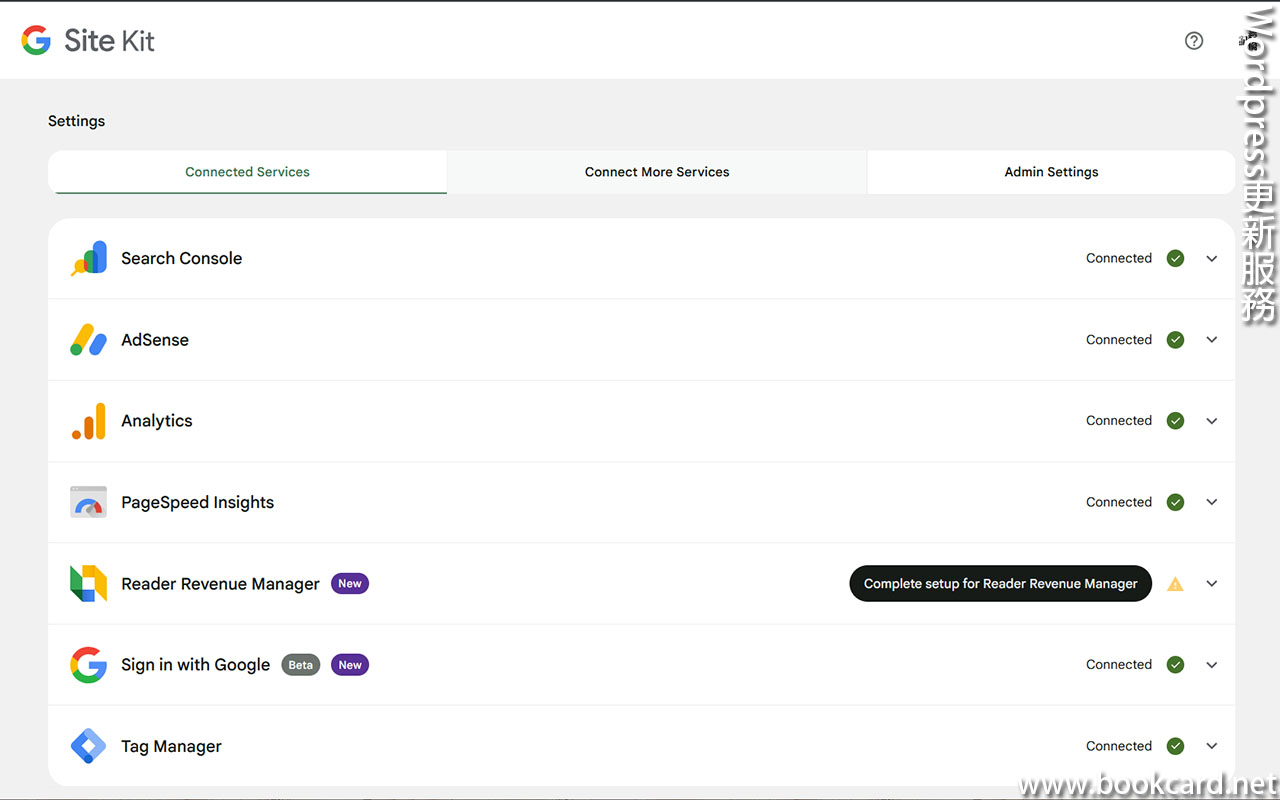Image resolution: width=1280 pixels, height=800 pixels.
Task: Expand the Sign in with Google section
Action: click(x=1212, y=664)
